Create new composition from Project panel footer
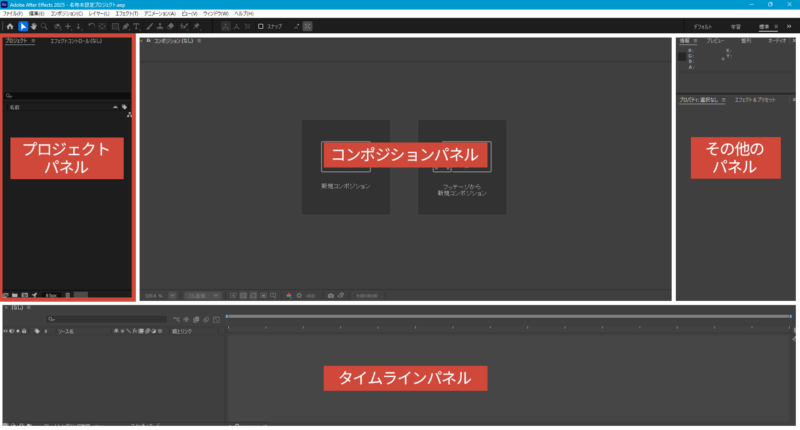The image size is (800, 430). 24,295
